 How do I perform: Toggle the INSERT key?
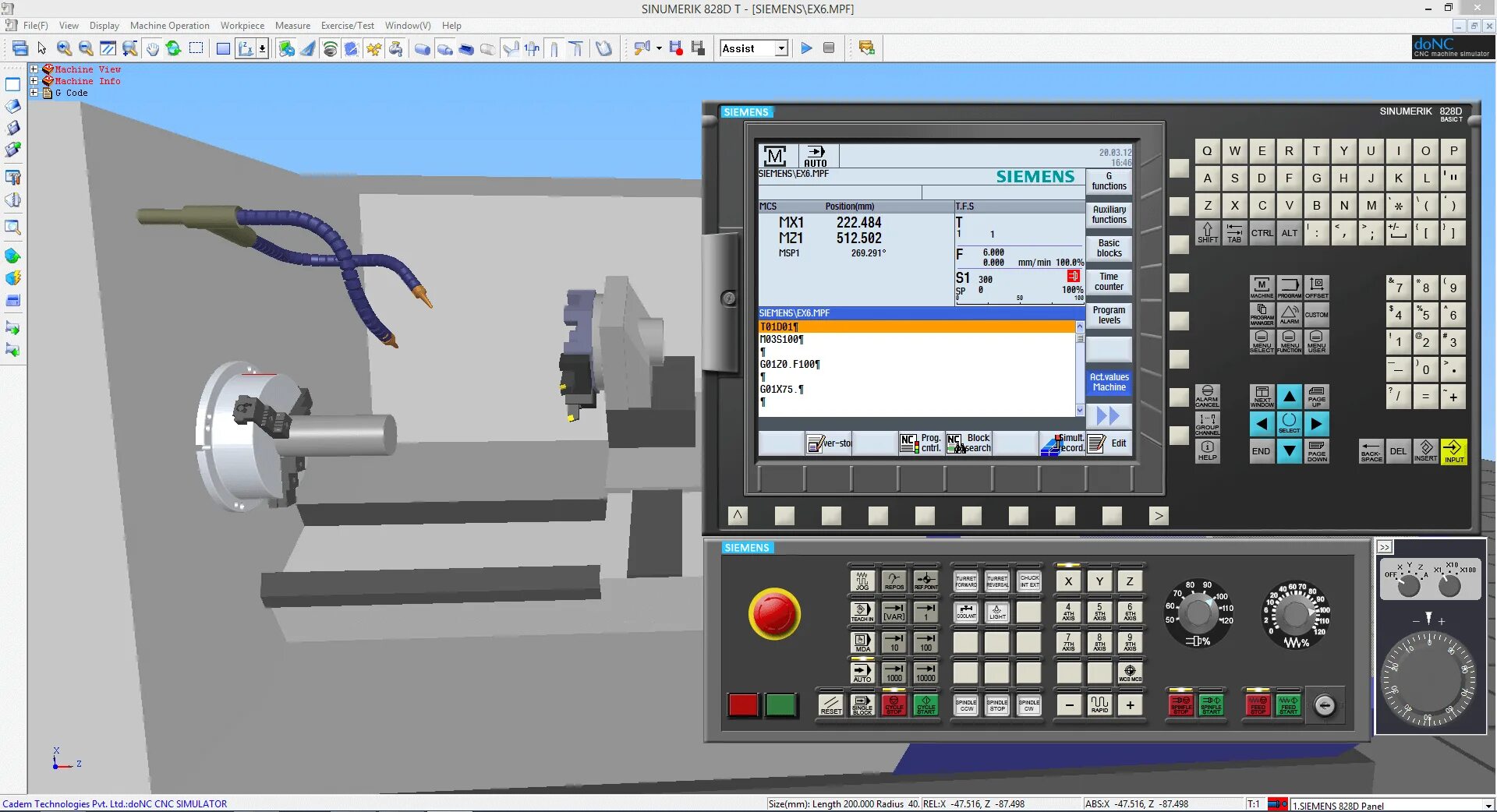click(x=1426, y=451)
